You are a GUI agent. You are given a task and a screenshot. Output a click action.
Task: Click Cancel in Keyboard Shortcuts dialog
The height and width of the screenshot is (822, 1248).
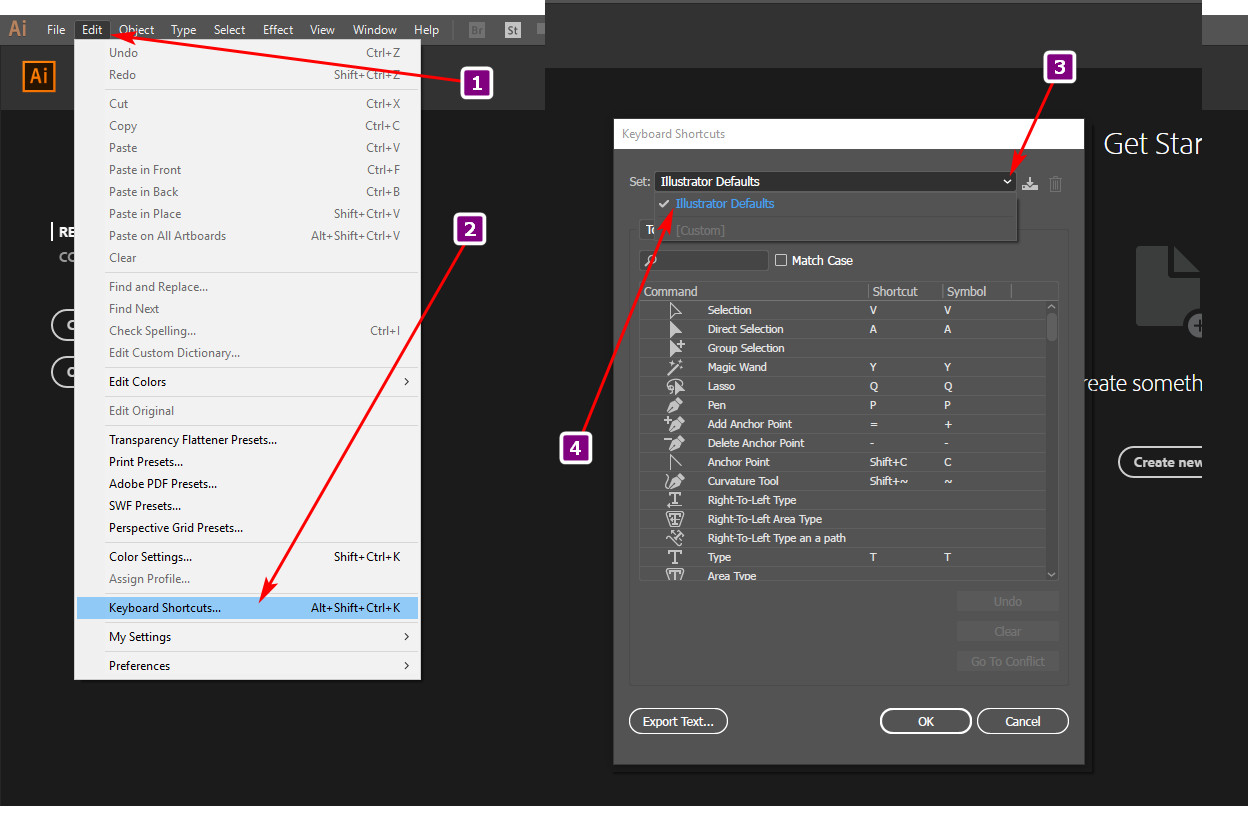pyautogui.click(x=1023, y=721)
